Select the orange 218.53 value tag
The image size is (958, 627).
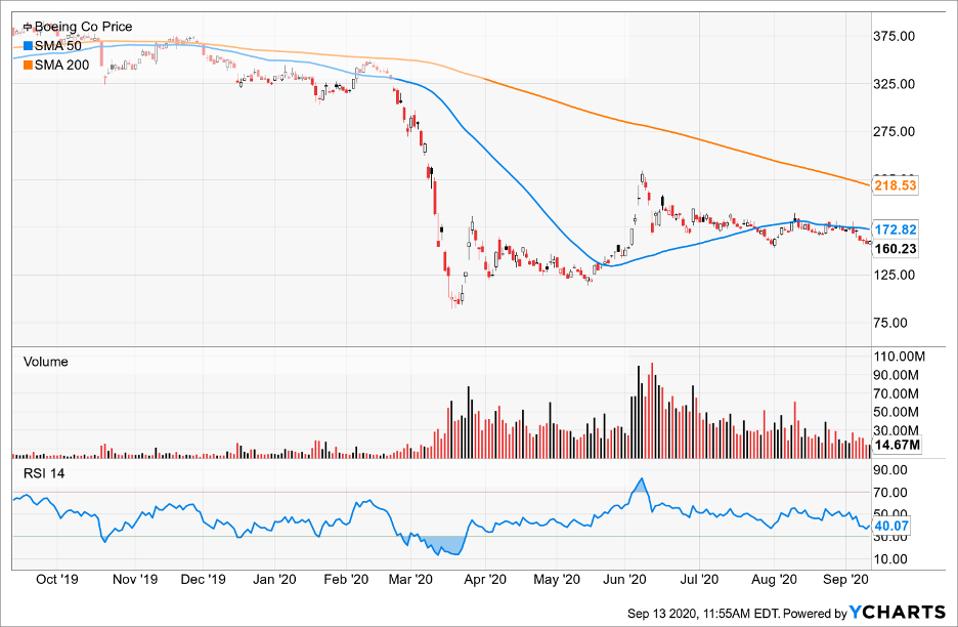[895, 186]
